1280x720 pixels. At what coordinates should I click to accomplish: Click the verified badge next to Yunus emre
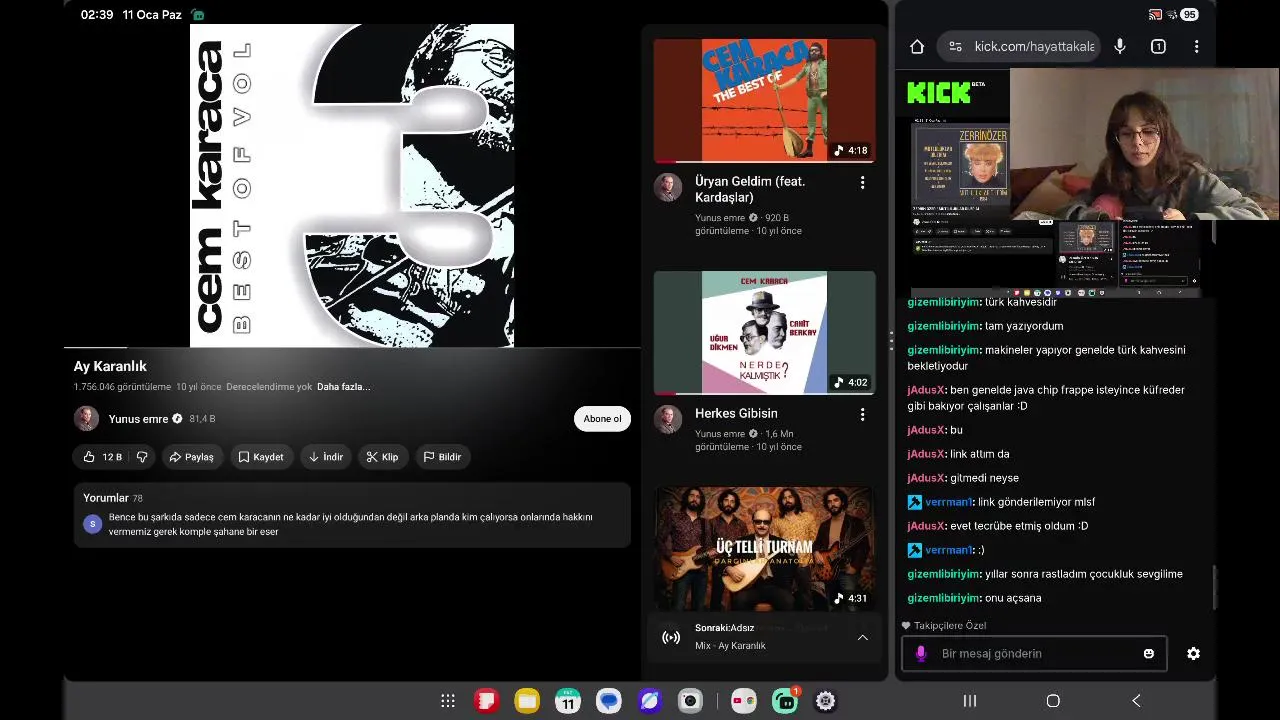(177, 419)
